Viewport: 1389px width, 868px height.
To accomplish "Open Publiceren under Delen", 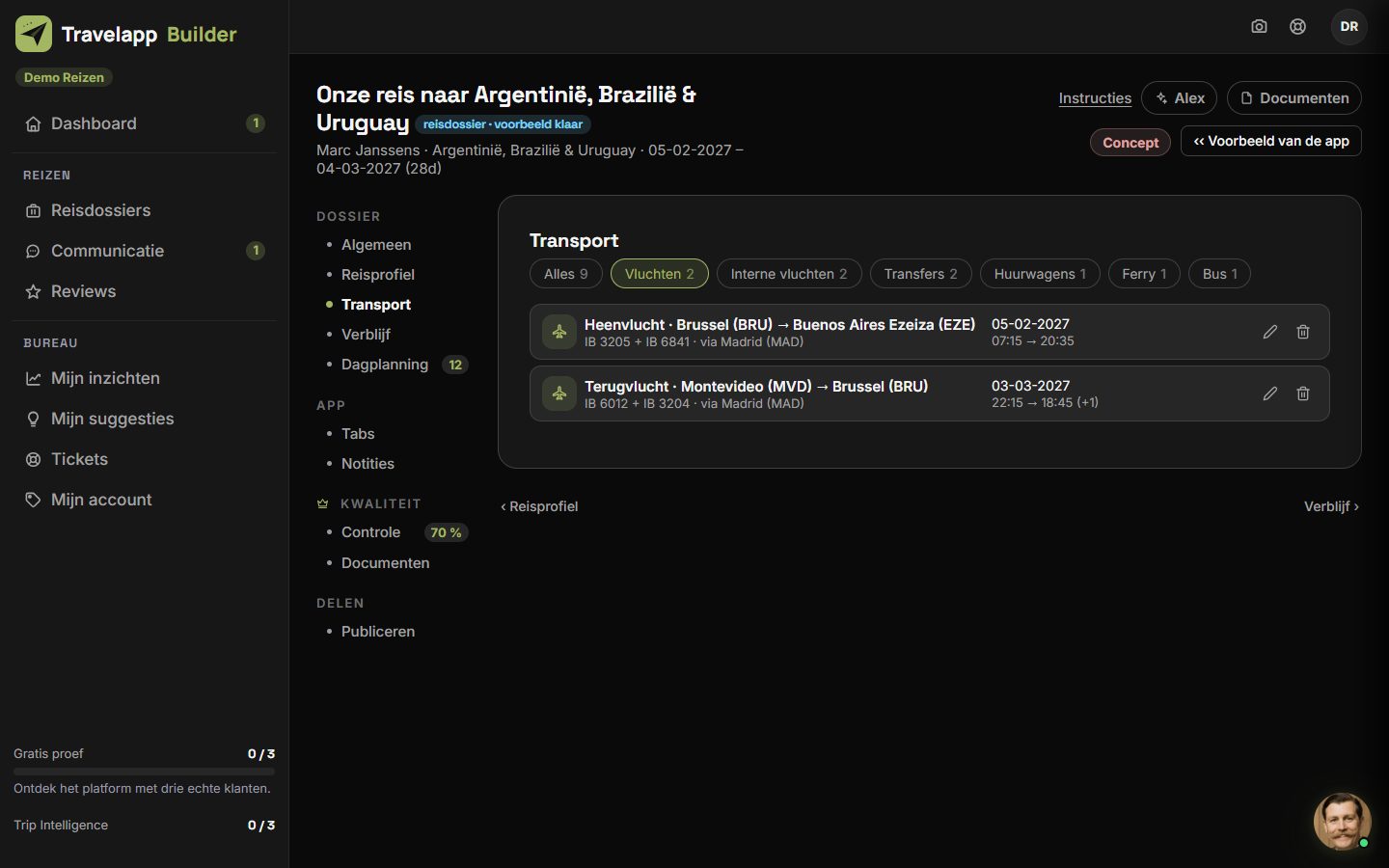I will coord(378,632).
